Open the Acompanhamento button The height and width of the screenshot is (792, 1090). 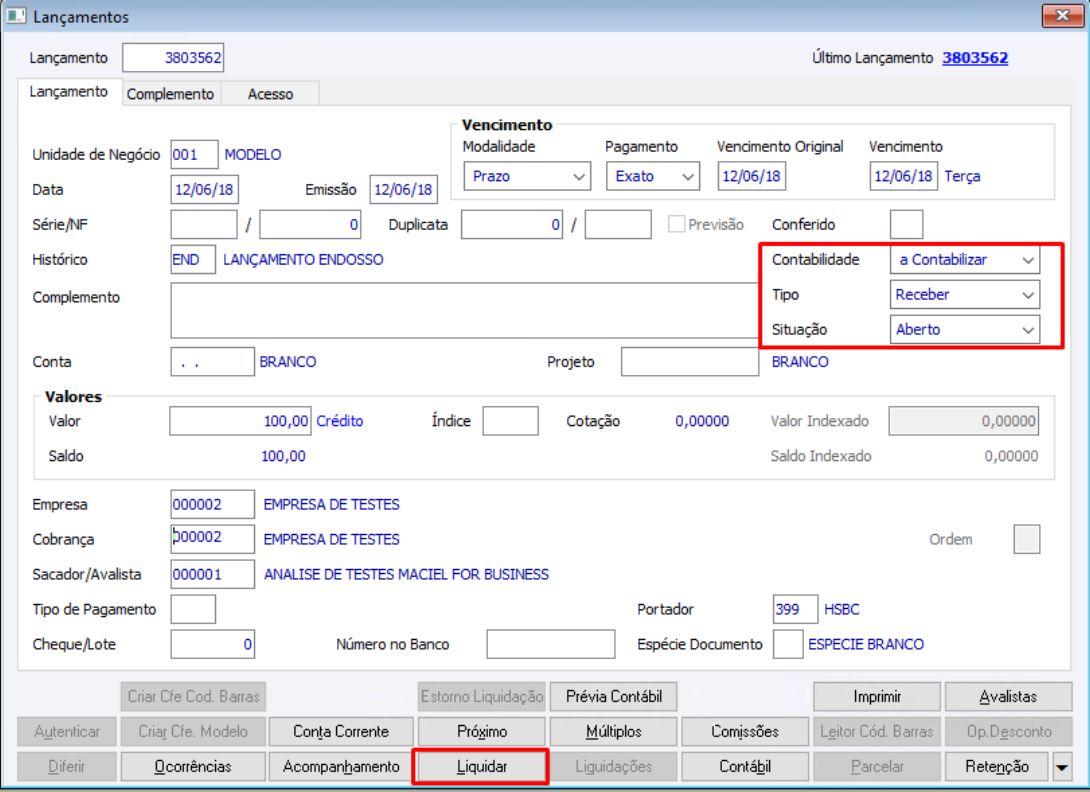pyautogui.click(x=341, y=766)
